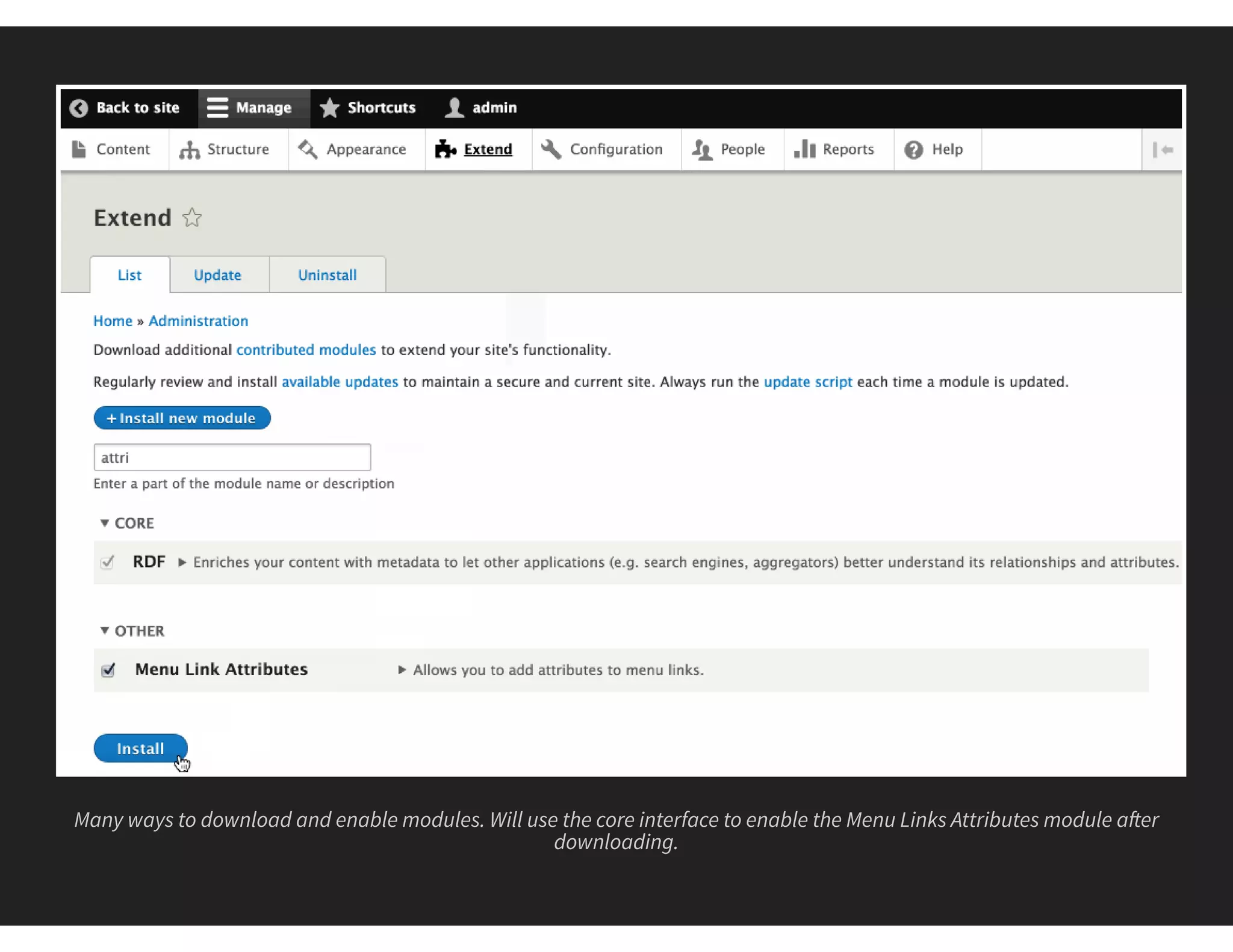The image size is (1233, 952).
Task: Click the admin username label
Action: 494,108
